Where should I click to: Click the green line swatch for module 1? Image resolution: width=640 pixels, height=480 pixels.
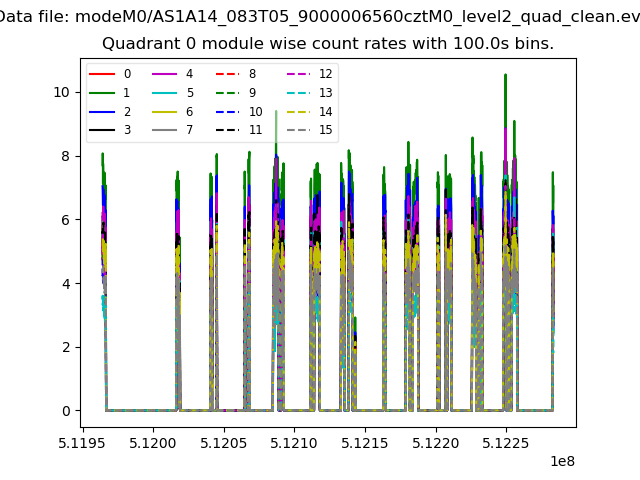click(x=101, y=93)
